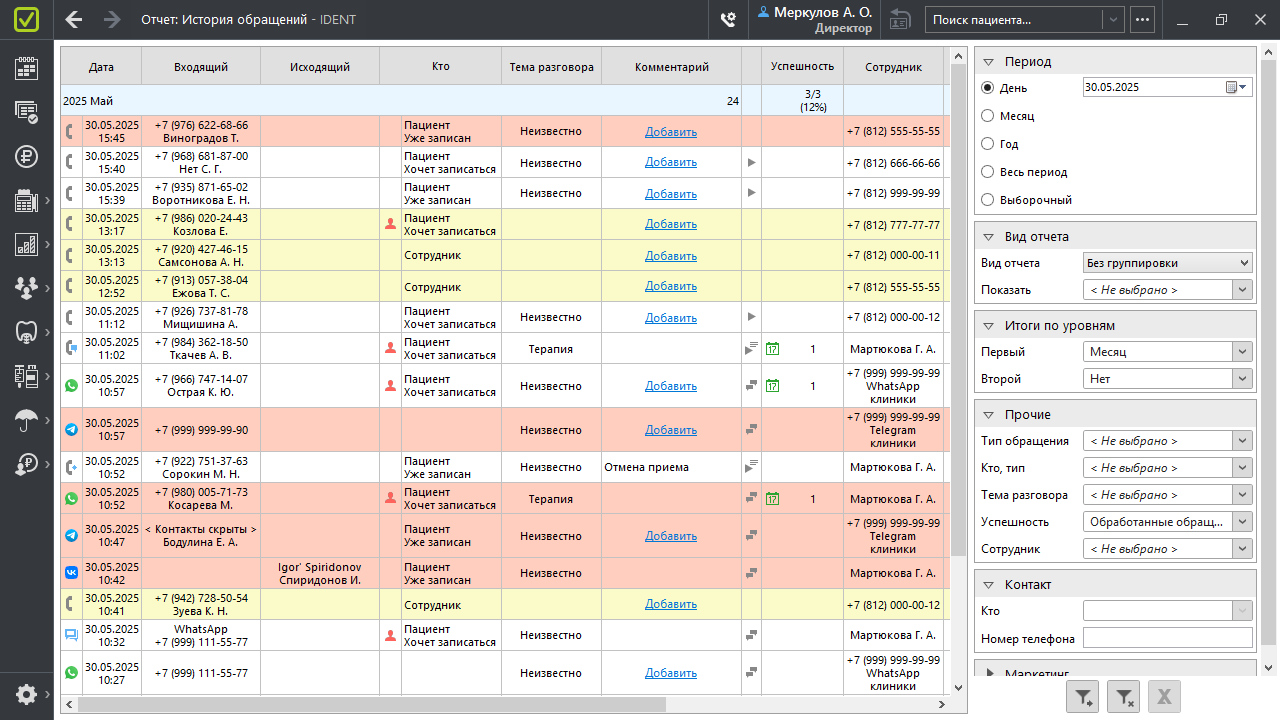The width and height of the screenshot is (1280, 720).
Task: Open the staff salary sidebar icon
Action: tap(26, 464)
